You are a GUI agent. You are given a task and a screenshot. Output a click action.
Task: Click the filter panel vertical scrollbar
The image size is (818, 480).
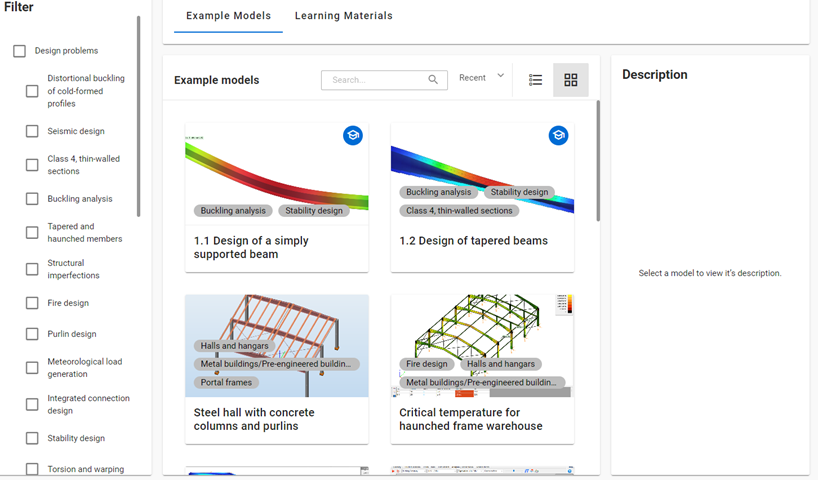tap(138, 116)
